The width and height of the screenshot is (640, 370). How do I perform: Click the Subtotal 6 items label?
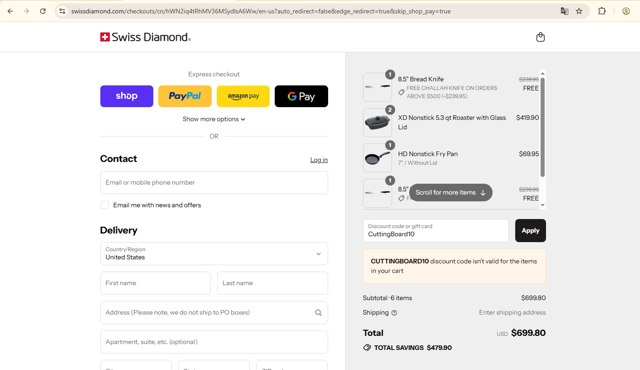pos(387,298)
